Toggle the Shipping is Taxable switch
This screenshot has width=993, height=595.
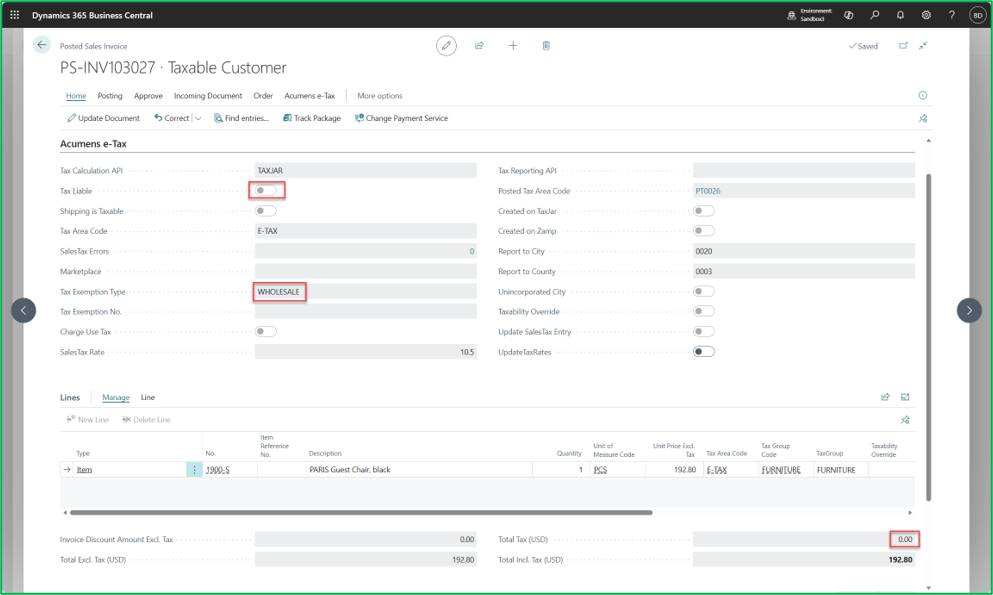click(266, 211)
